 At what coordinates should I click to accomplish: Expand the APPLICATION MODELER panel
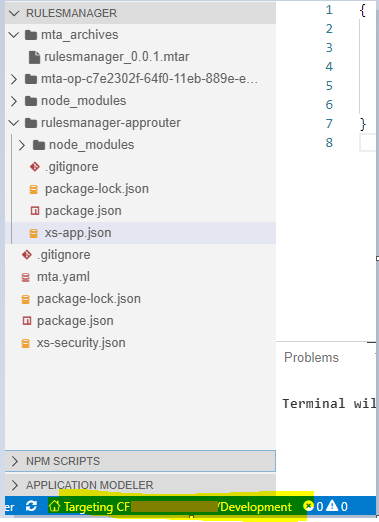click(140, 485)
